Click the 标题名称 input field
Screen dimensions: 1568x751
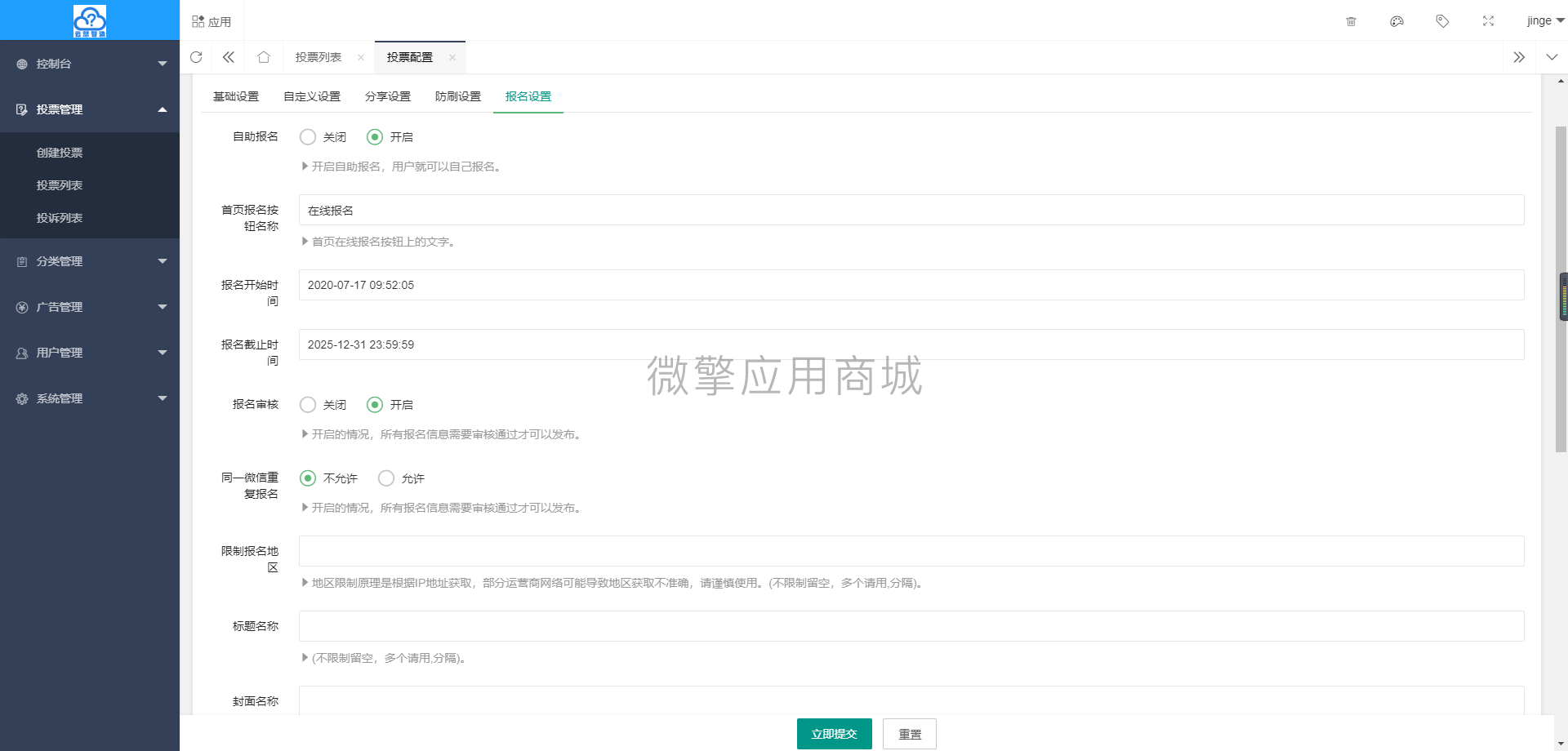pos(911,626)
